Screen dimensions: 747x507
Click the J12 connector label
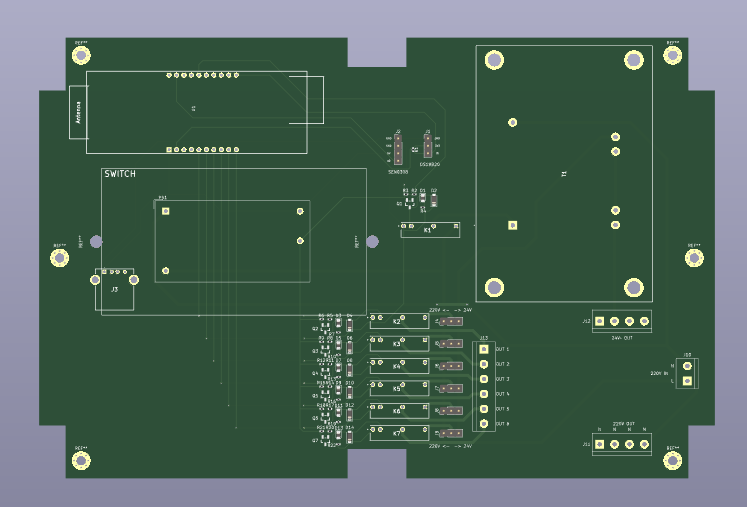[586, 321]
